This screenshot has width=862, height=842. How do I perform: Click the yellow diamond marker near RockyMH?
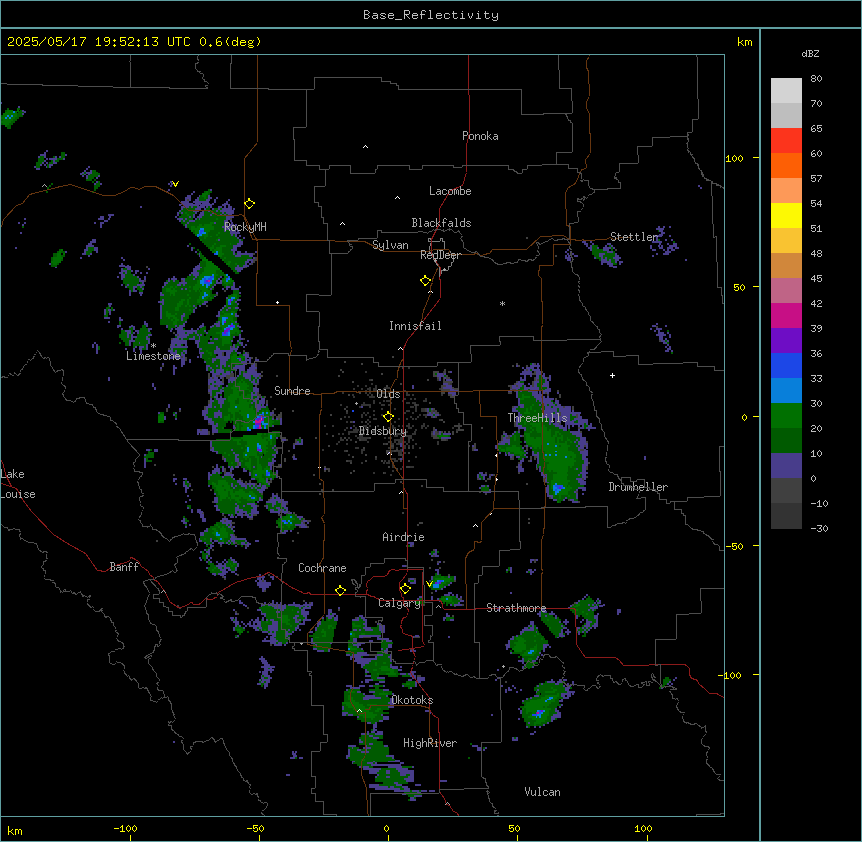249,203
